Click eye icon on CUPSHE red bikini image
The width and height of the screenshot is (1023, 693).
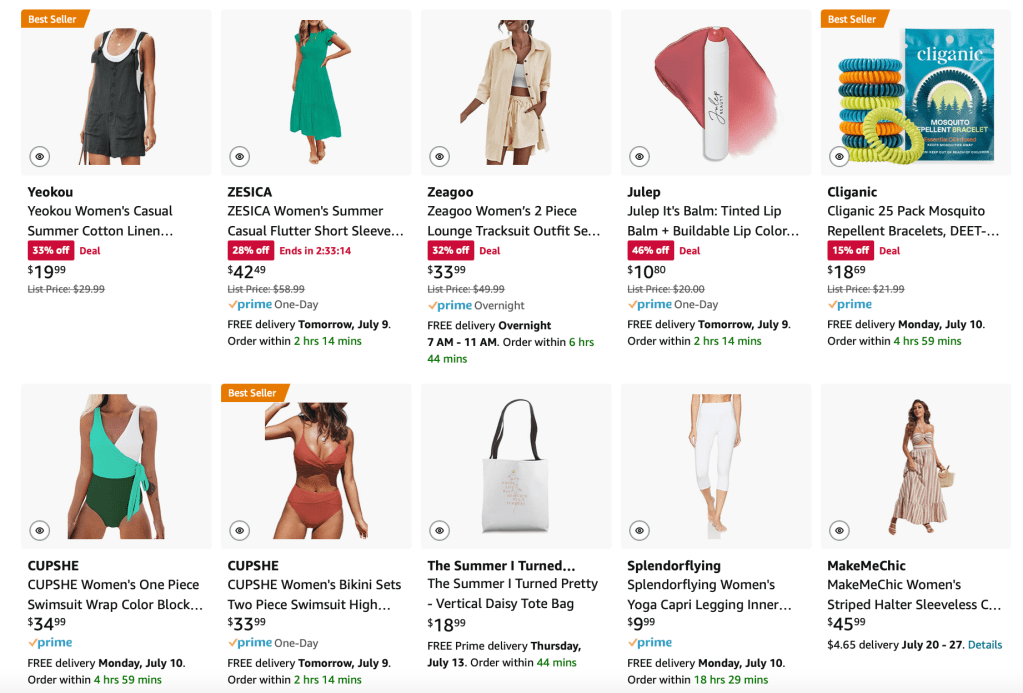(x=239, y=530)
